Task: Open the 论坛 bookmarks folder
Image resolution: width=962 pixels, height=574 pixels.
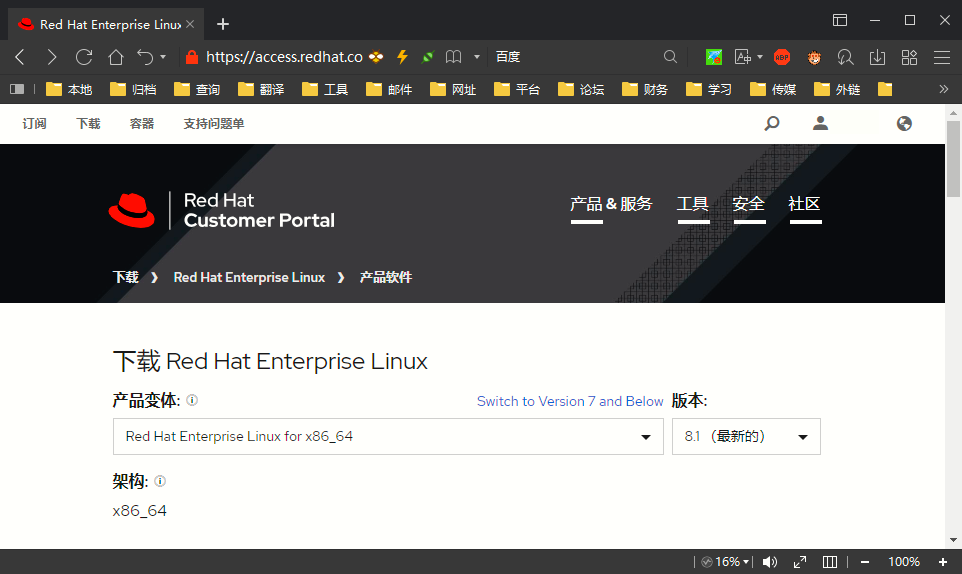Action: pos(581,90)
